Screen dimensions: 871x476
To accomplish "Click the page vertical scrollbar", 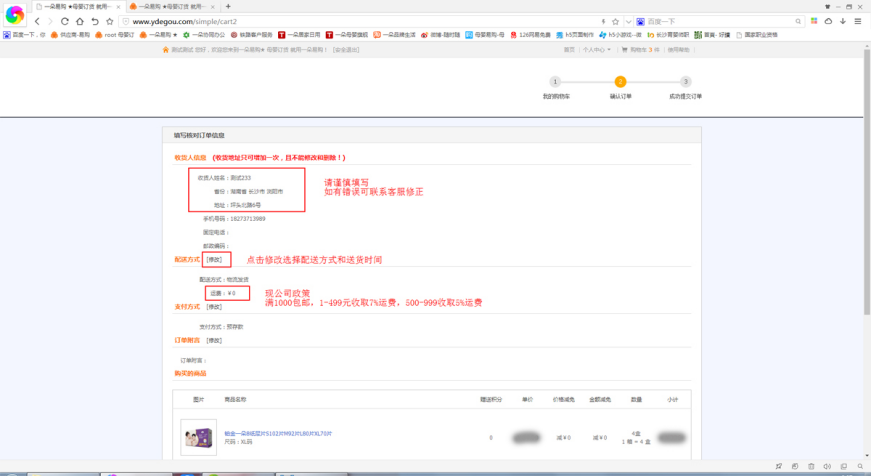I will 867,183.
